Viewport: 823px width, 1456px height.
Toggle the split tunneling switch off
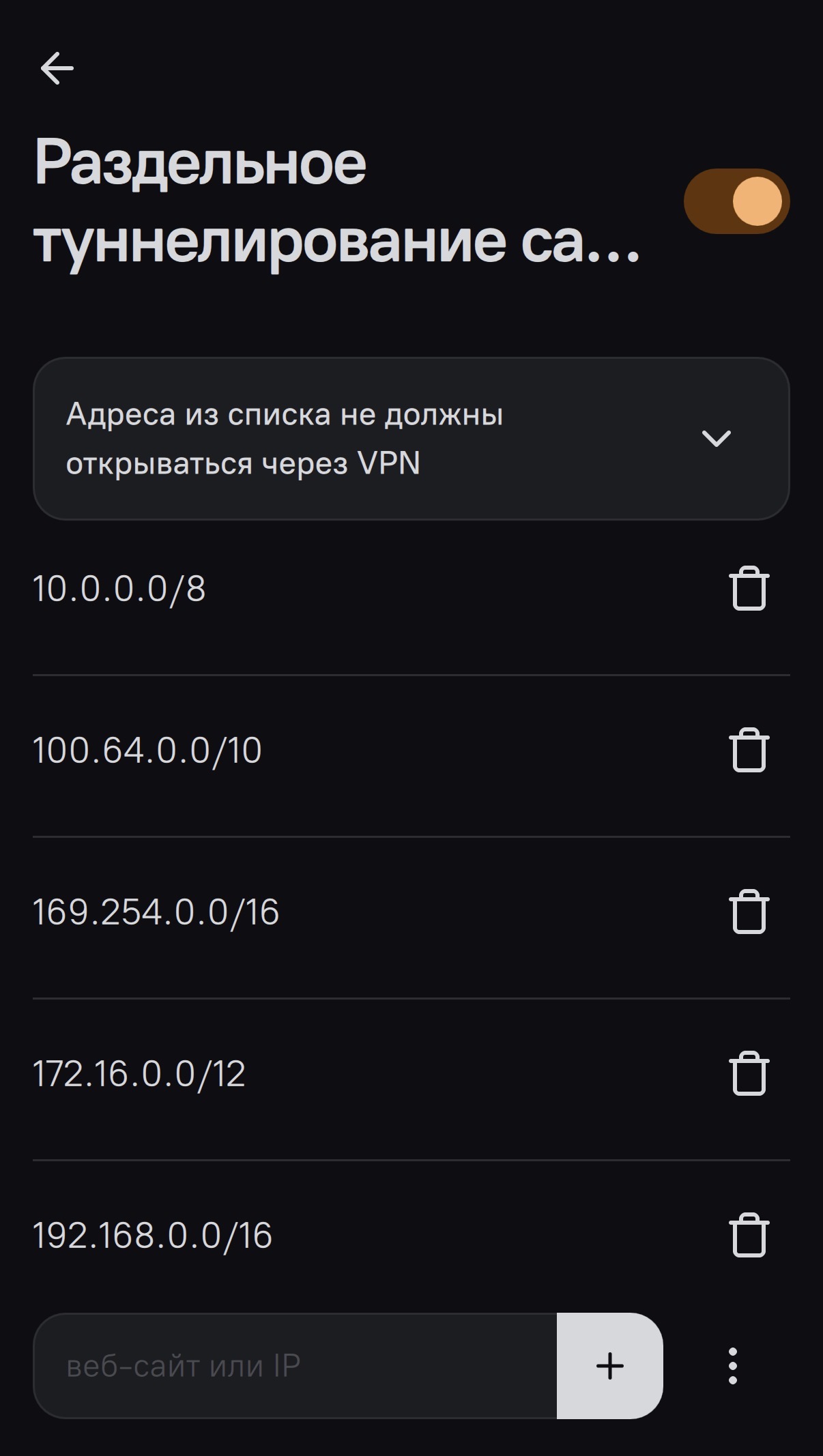[736, 201]
